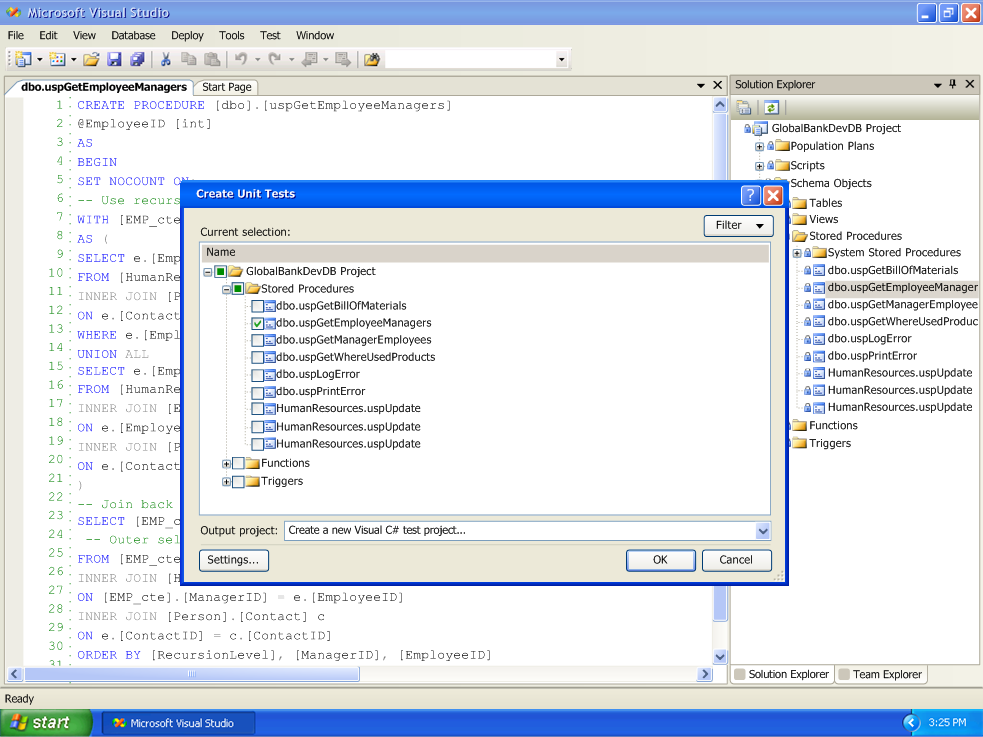The height and width of the screenshot is (737, 983).
Task: Click the Undo arrow icon
Action: point(241,60)
